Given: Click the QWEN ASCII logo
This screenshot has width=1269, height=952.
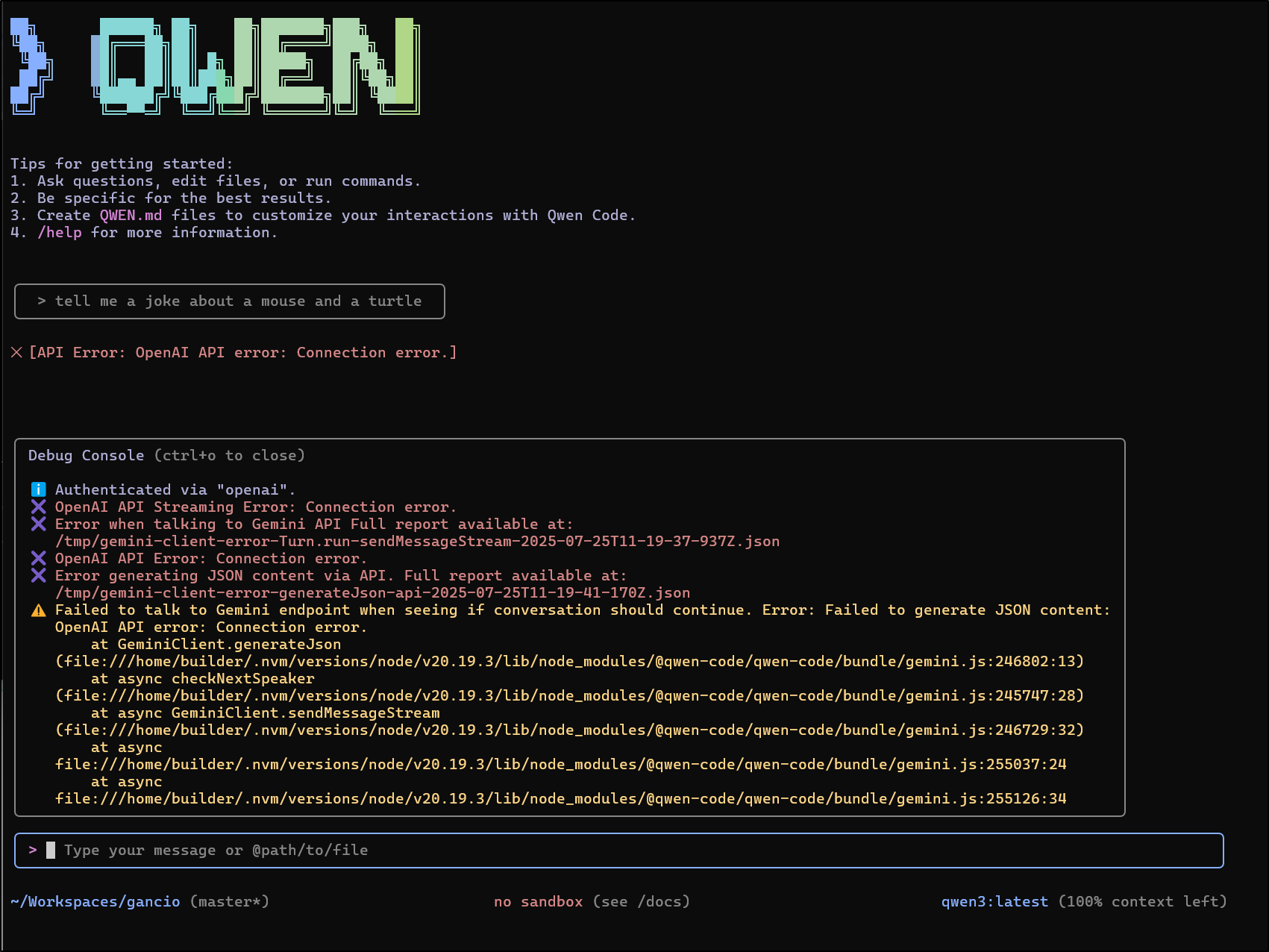Looking at the screenshot, I should coord(215,66).
